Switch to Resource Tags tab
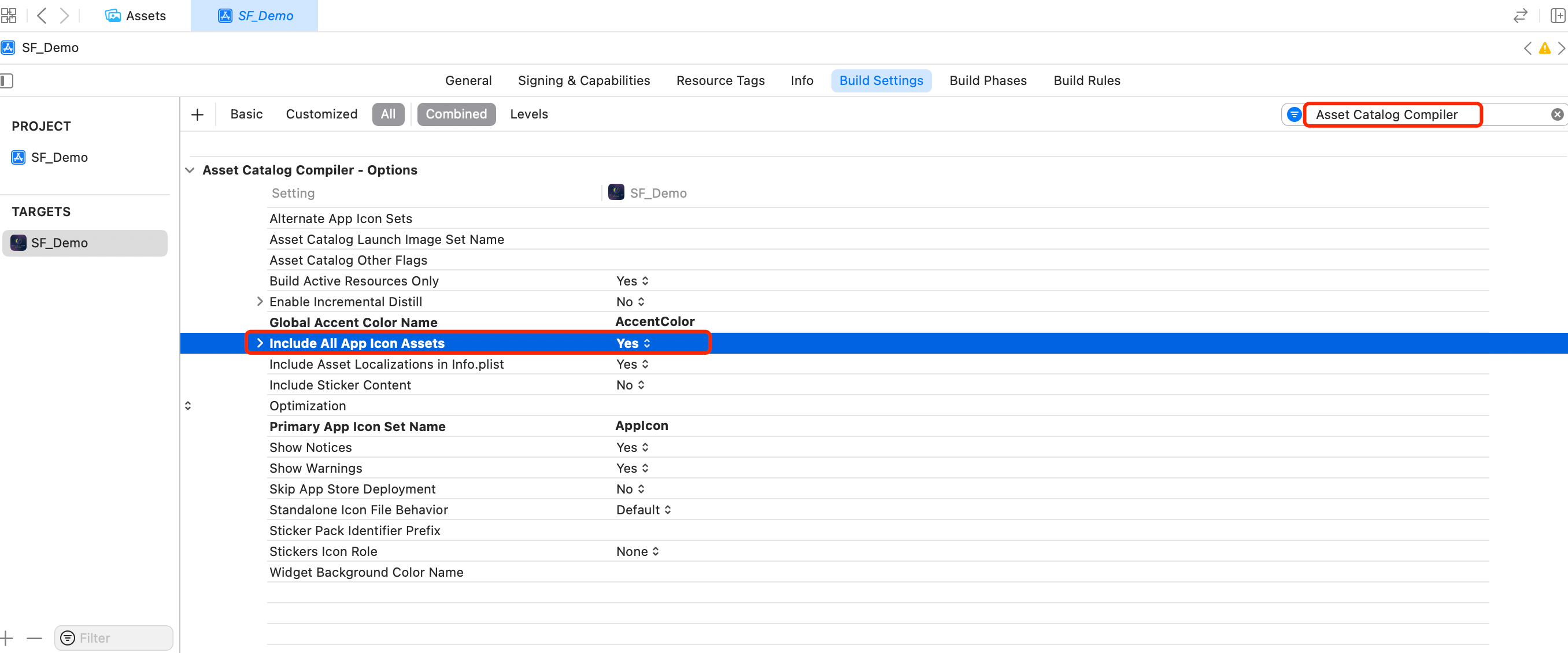The width and height of the screenshot is (1568, 653). [x=720, y=80]
